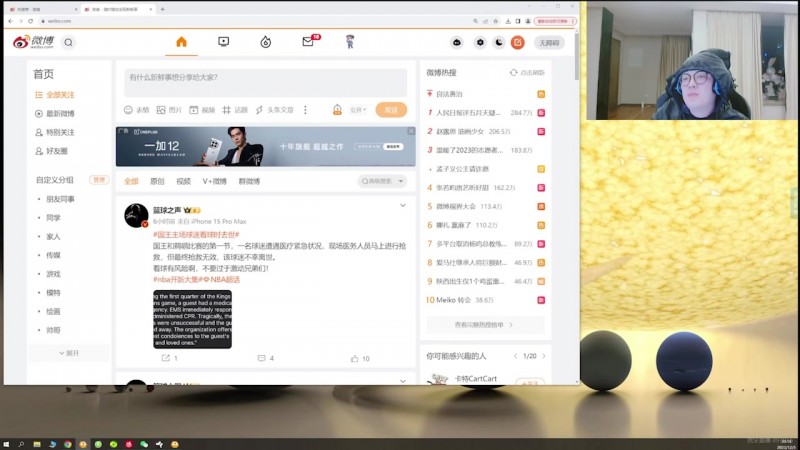
Task: Click the browser page vertical scrollbar
Action: coord(577,56)
